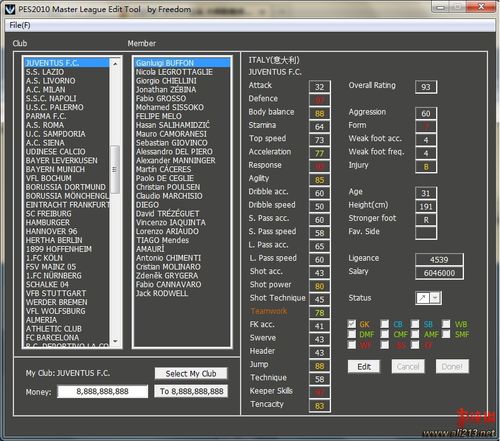Select BORUSSIA DORTMUND in club list

tap(66, 187)
